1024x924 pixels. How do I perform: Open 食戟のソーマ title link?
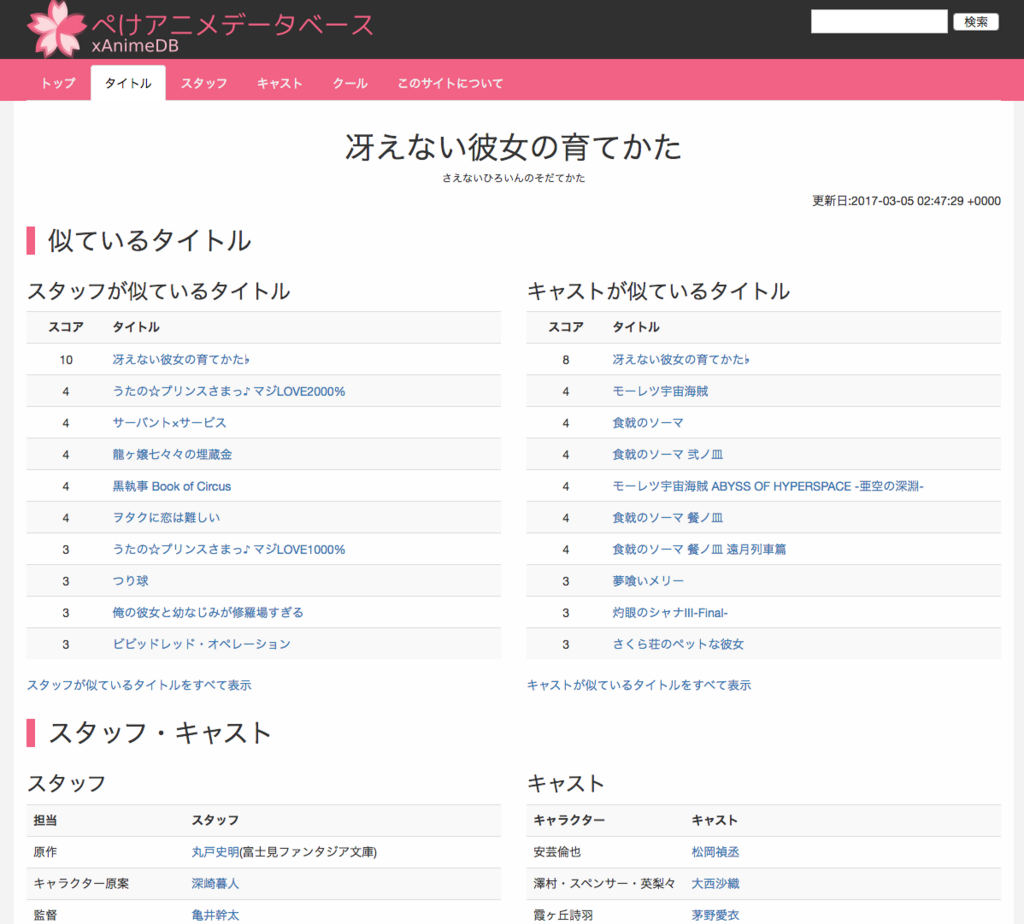click(x=647, y=422)
